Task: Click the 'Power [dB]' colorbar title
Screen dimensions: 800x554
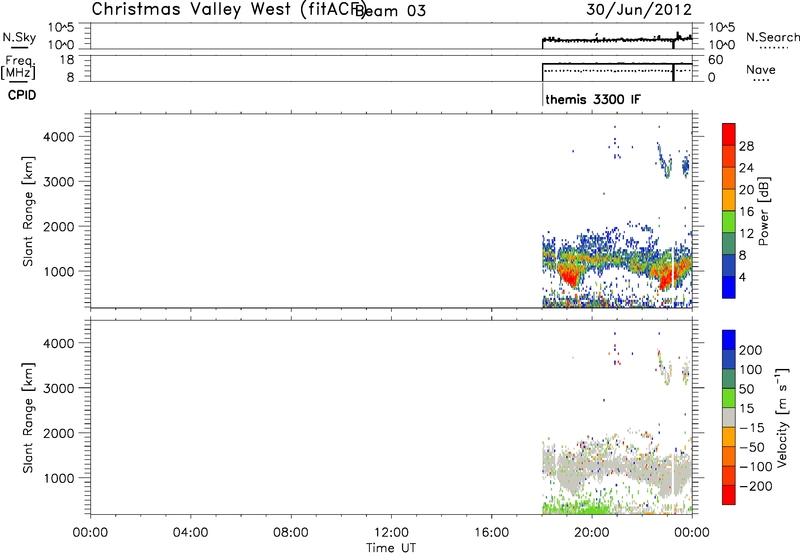Action: point(764,211)
